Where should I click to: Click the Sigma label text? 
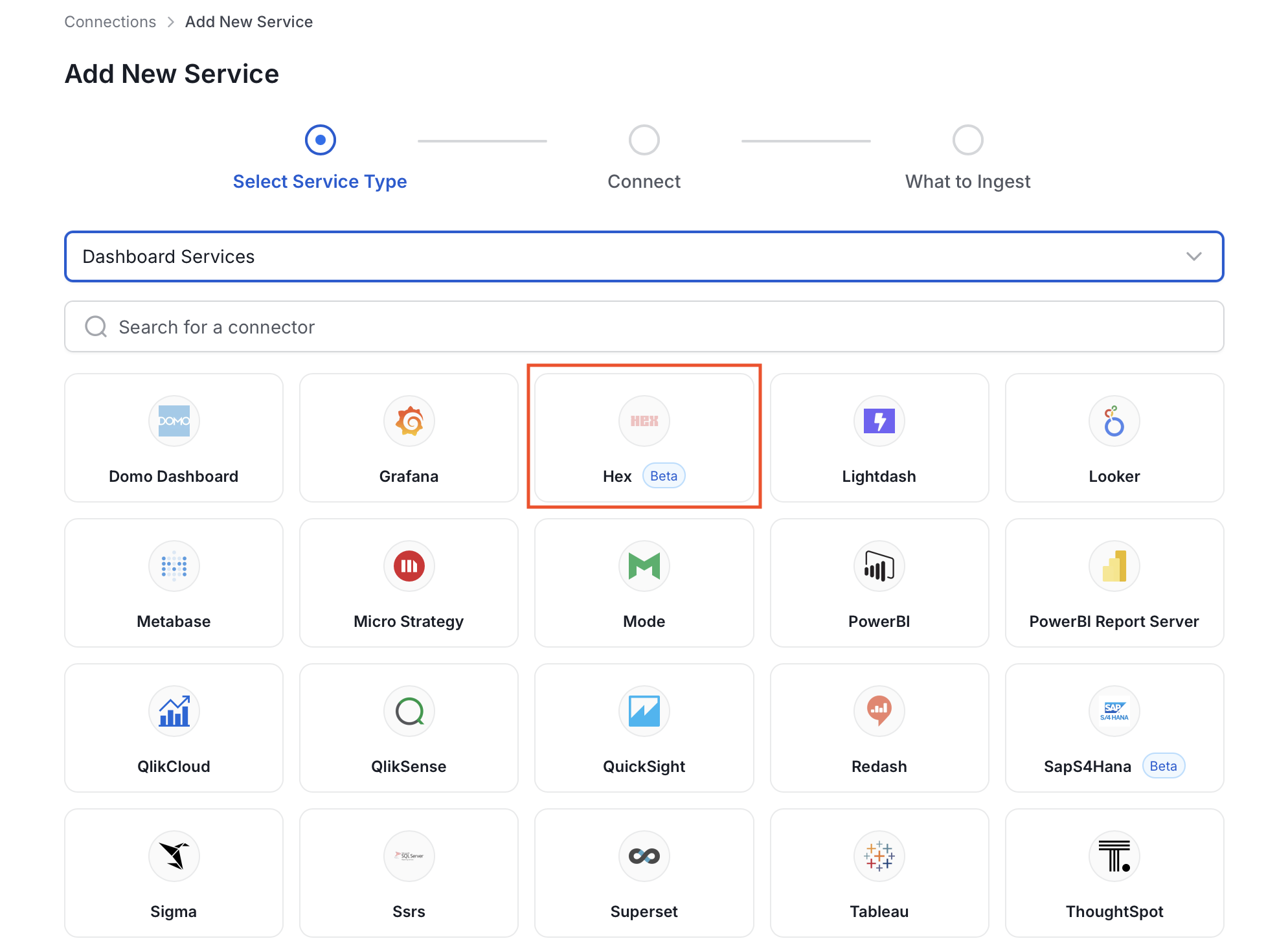point(174,912)
